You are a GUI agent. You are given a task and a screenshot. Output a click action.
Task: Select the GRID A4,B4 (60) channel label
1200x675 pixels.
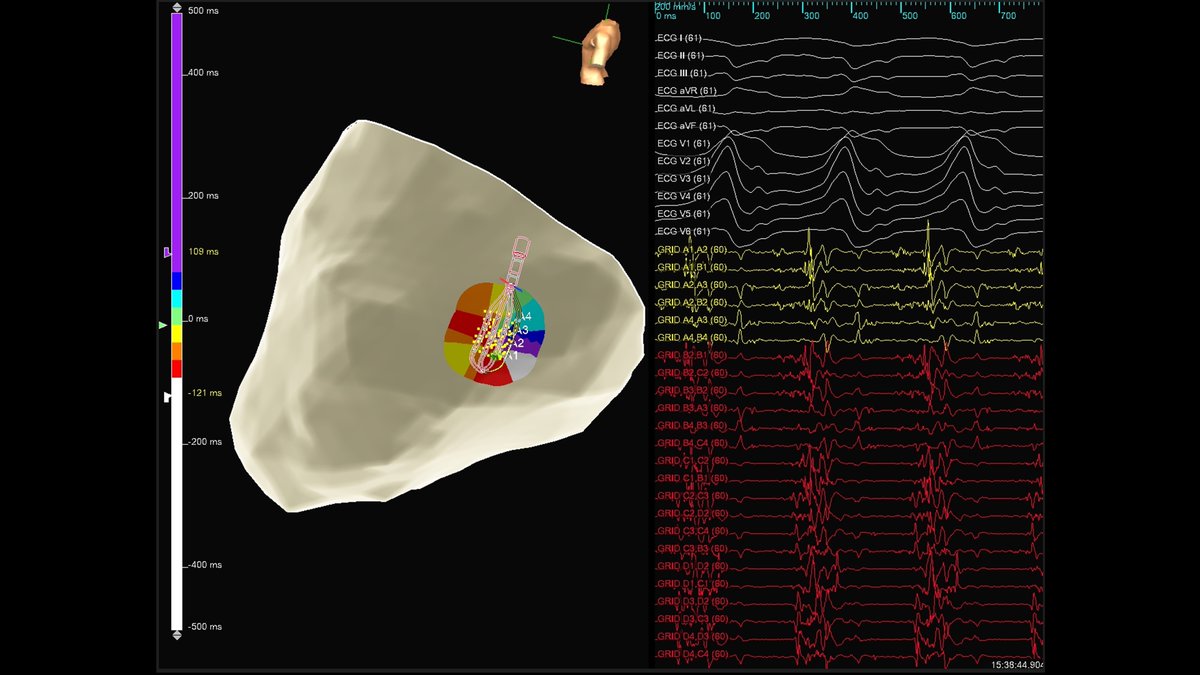[x=691, y=337]
